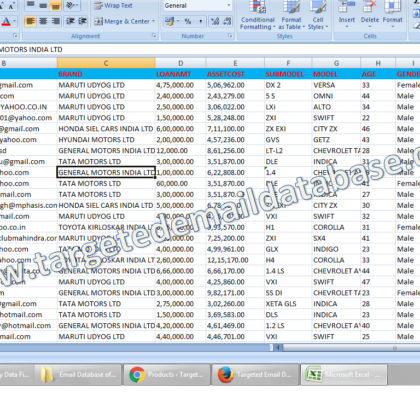Apply Accounting Number Format icon

pos(169,22)
